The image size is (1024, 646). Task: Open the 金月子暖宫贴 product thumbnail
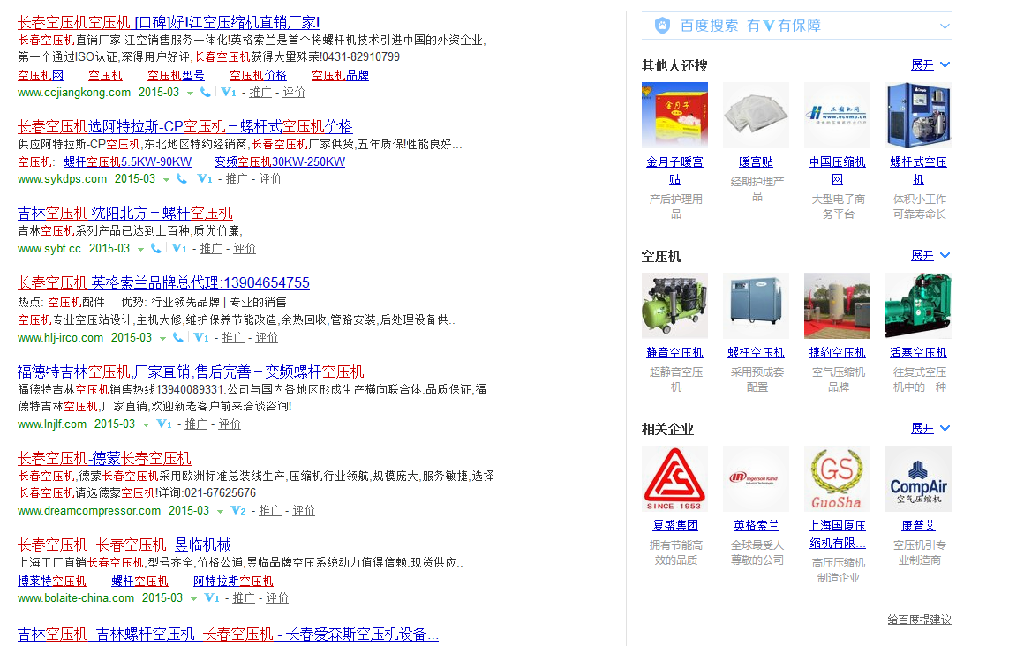pos(675,115)
